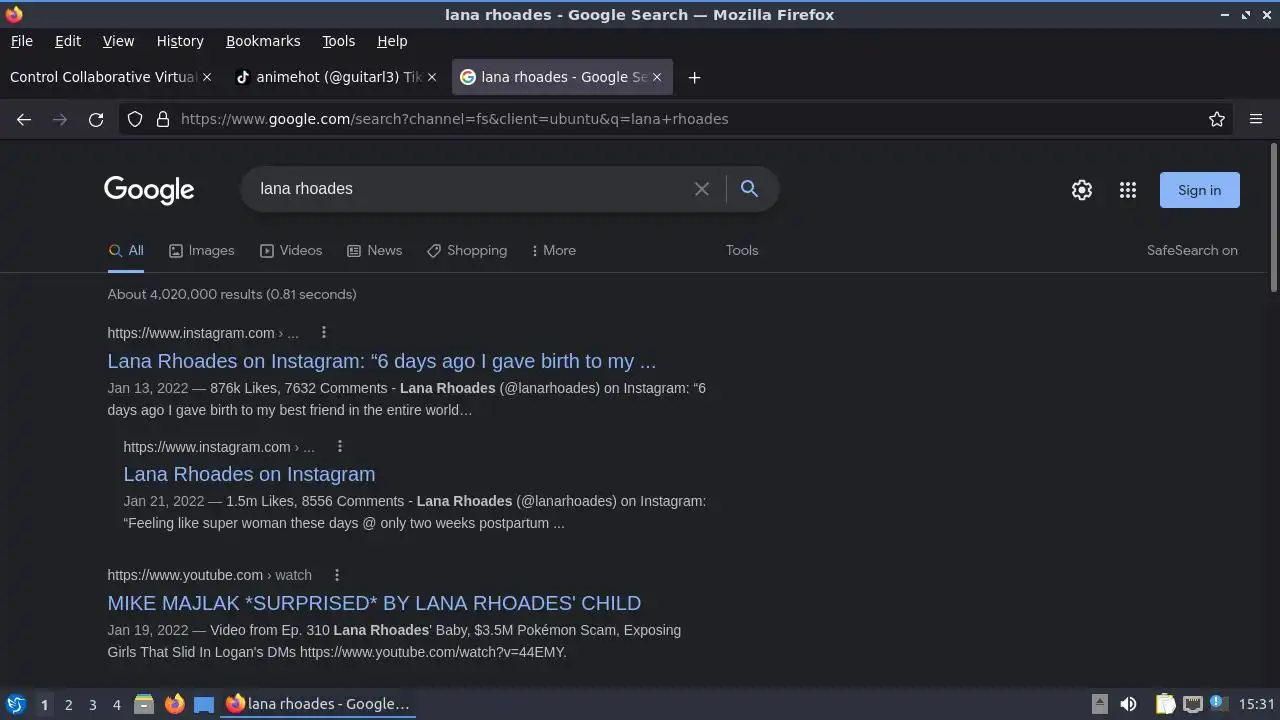Click the Google search input field
Viewport: 1280px width, 720px height.
point(470,189)
